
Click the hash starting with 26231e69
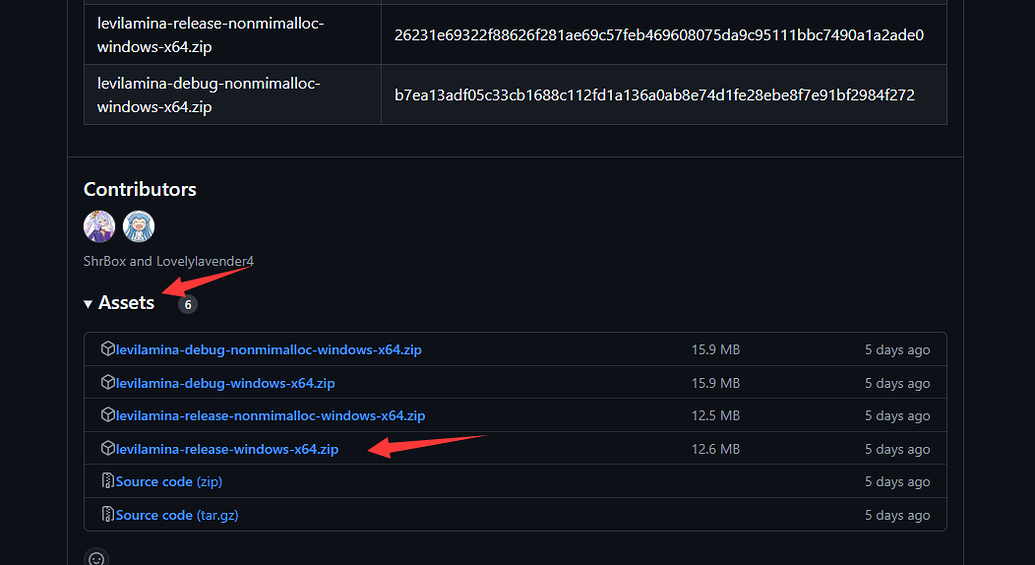tap(658, 35)
